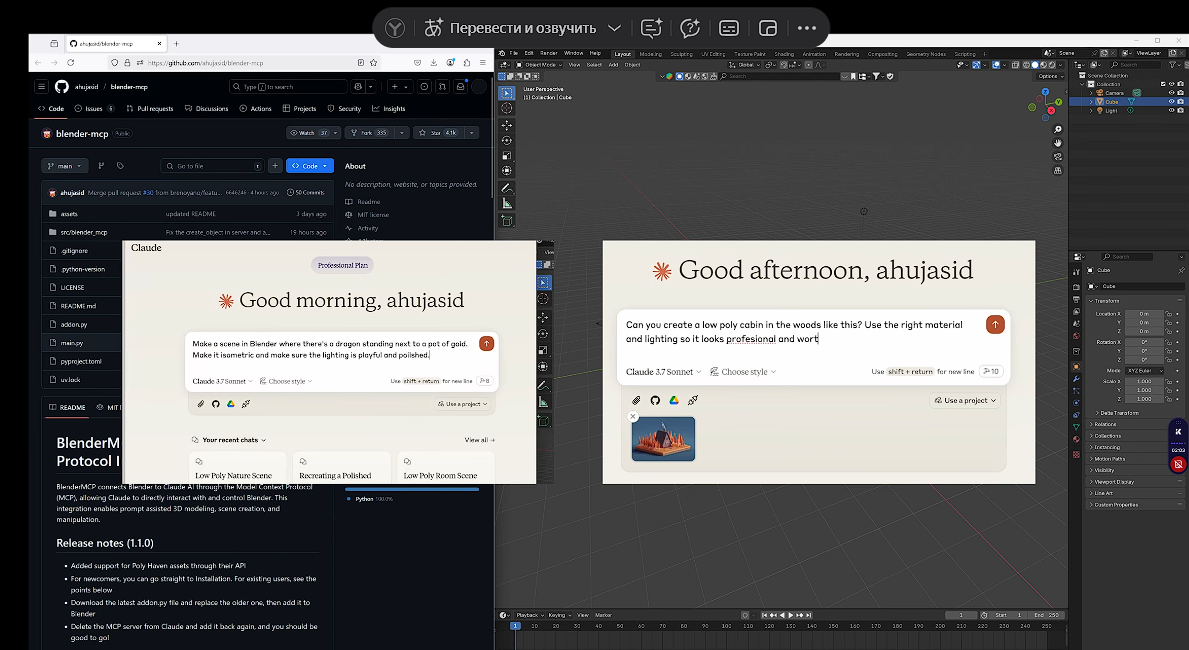The height and width of the screenshot is (650, 1189).
Task: Click the viewport pan hand icon
Action: 1058,143
